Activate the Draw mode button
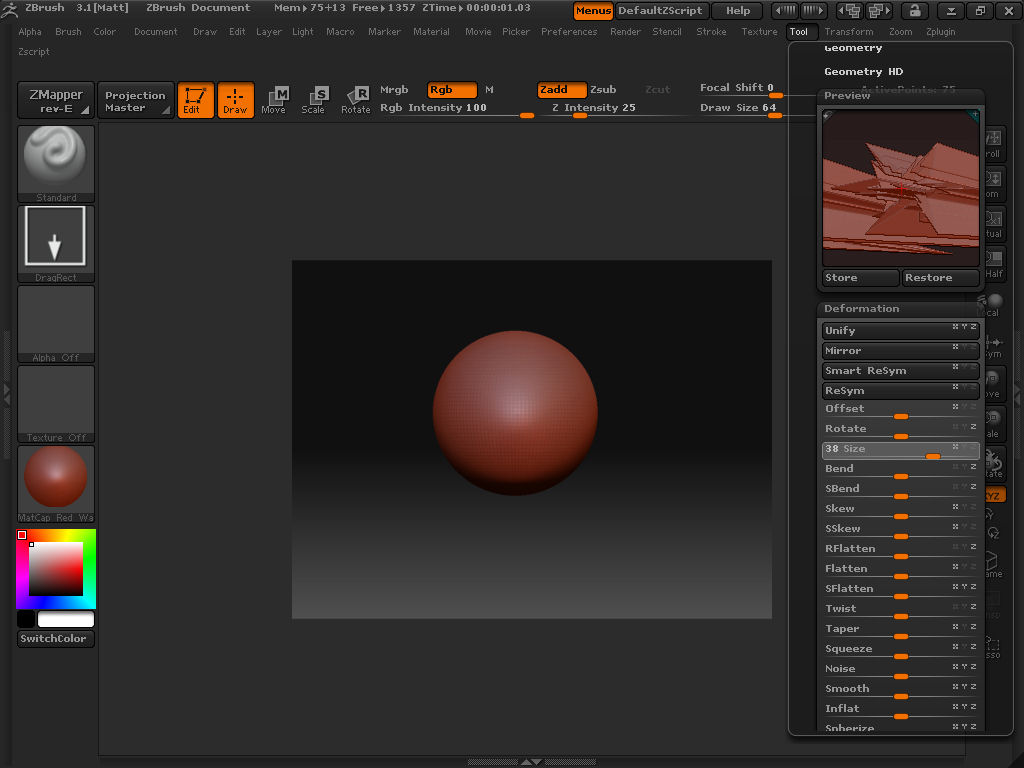Image resolution: width=1024 pixels, height=768 pixels. 235,101
